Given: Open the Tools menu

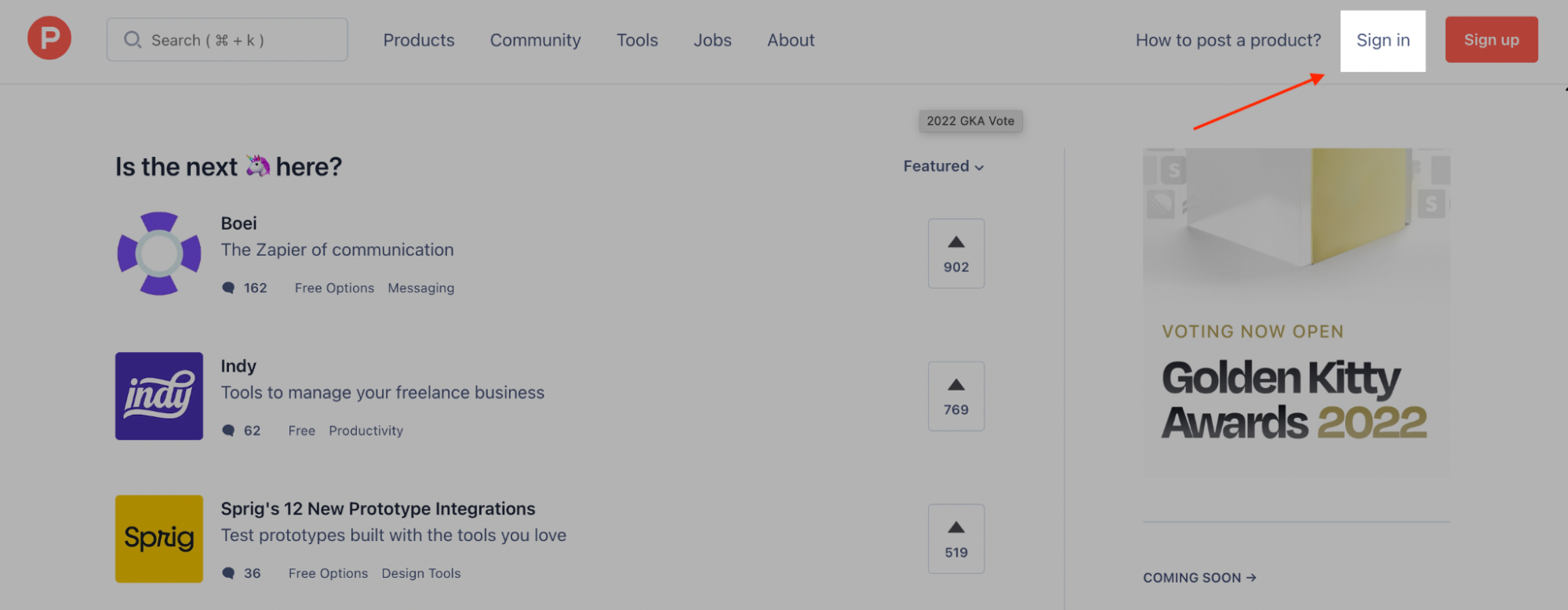Looking at the screenshot, I should tap(637, 40).
